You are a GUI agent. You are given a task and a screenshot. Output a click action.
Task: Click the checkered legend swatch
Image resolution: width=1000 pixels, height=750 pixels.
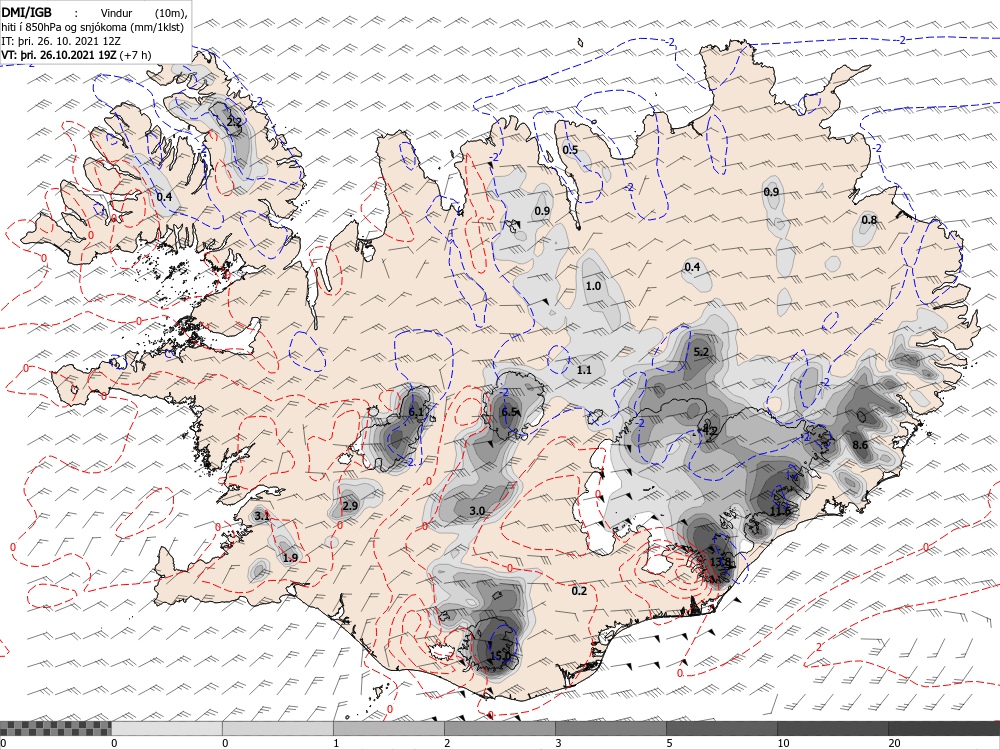[x=55, y=728]
